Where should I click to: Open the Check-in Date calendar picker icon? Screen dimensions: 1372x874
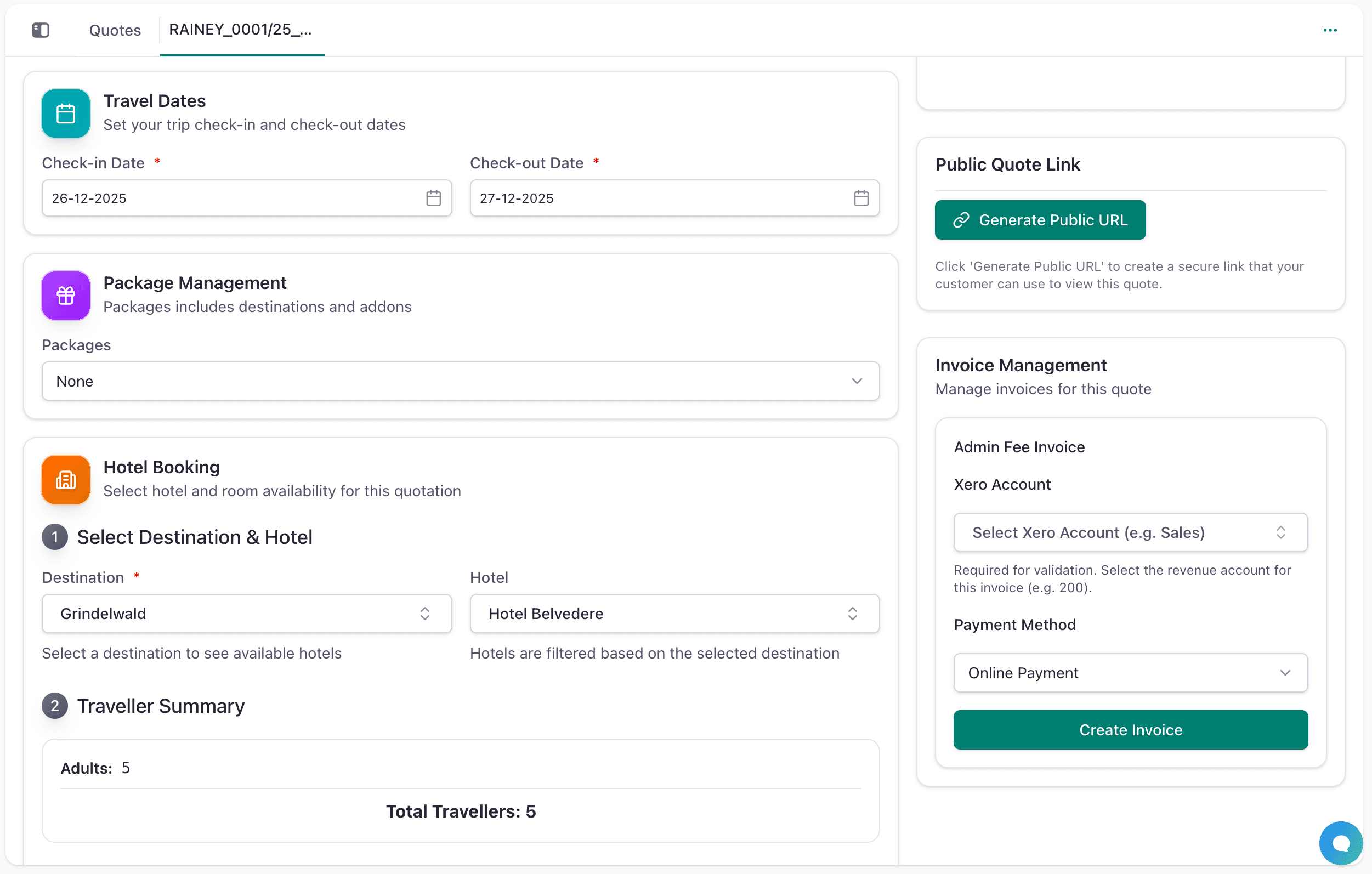[434, 198]
